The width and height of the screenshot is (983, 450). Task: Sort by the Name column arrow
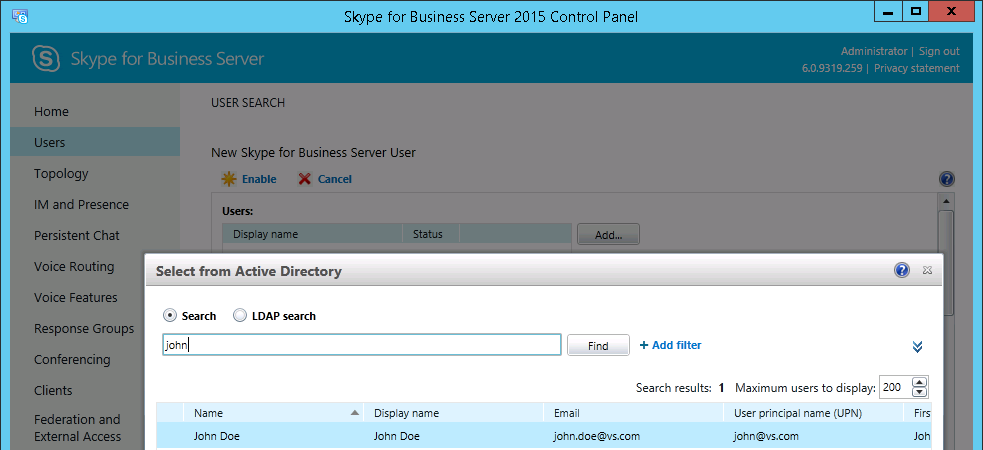355,413
